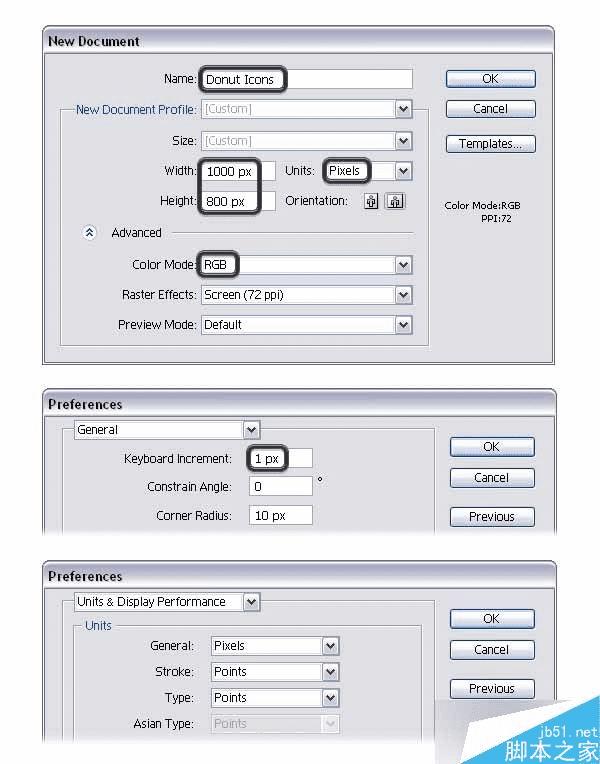Viewport: 600px width, 764px height.
Task: Click OK in New Document dialog
Action: click(x=491, y=79)
